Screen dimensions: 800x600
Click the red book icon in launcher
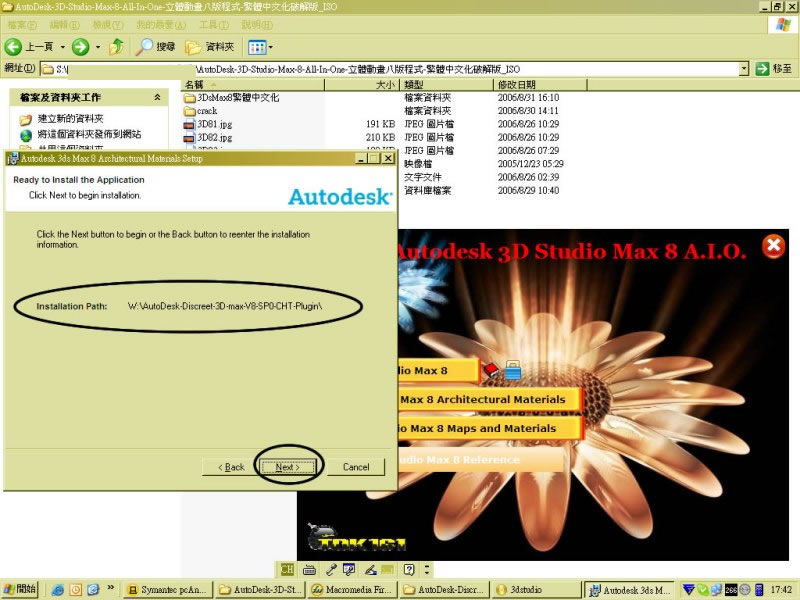click(x=491, y=369)
